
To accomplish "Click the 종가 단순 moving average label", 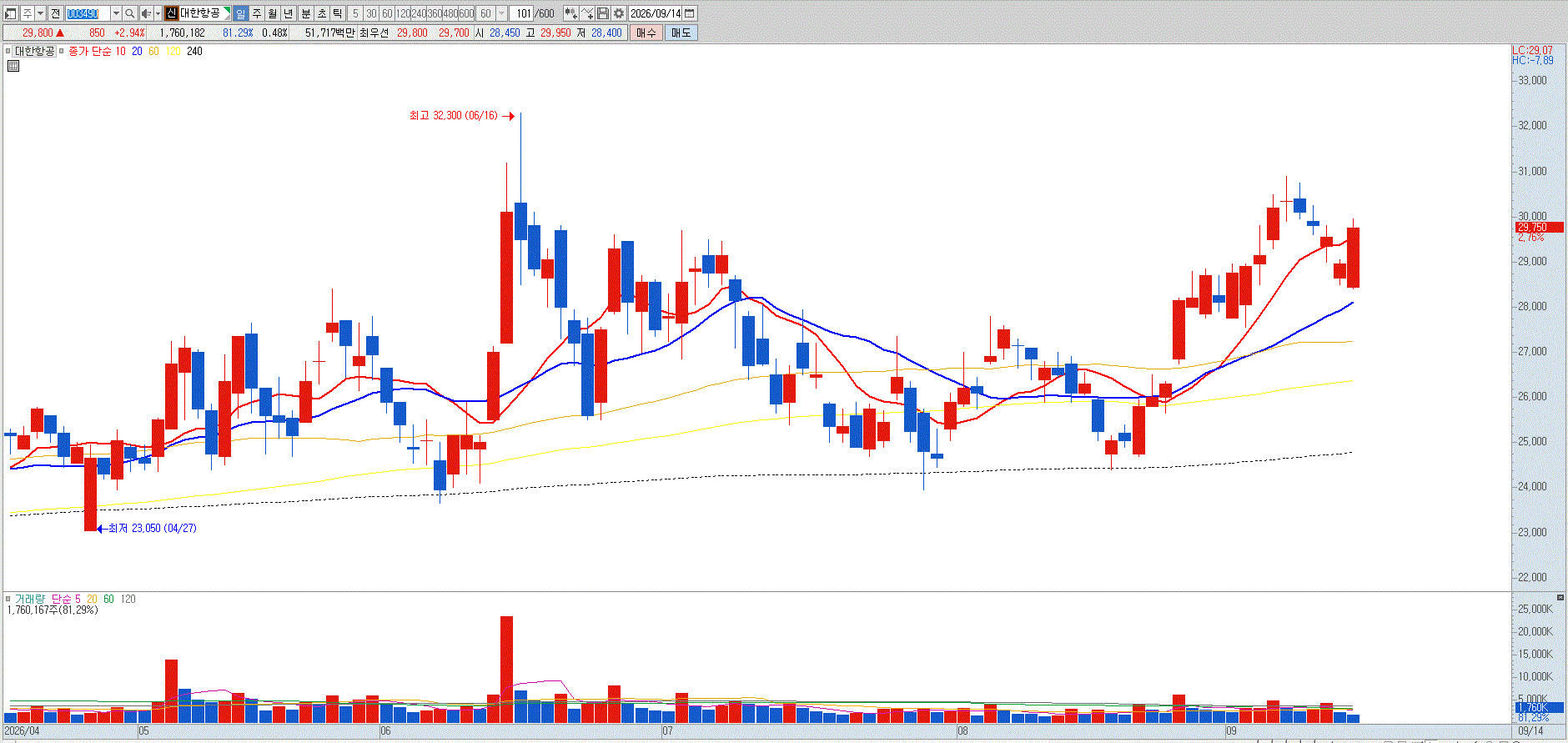I will [89, 51].
